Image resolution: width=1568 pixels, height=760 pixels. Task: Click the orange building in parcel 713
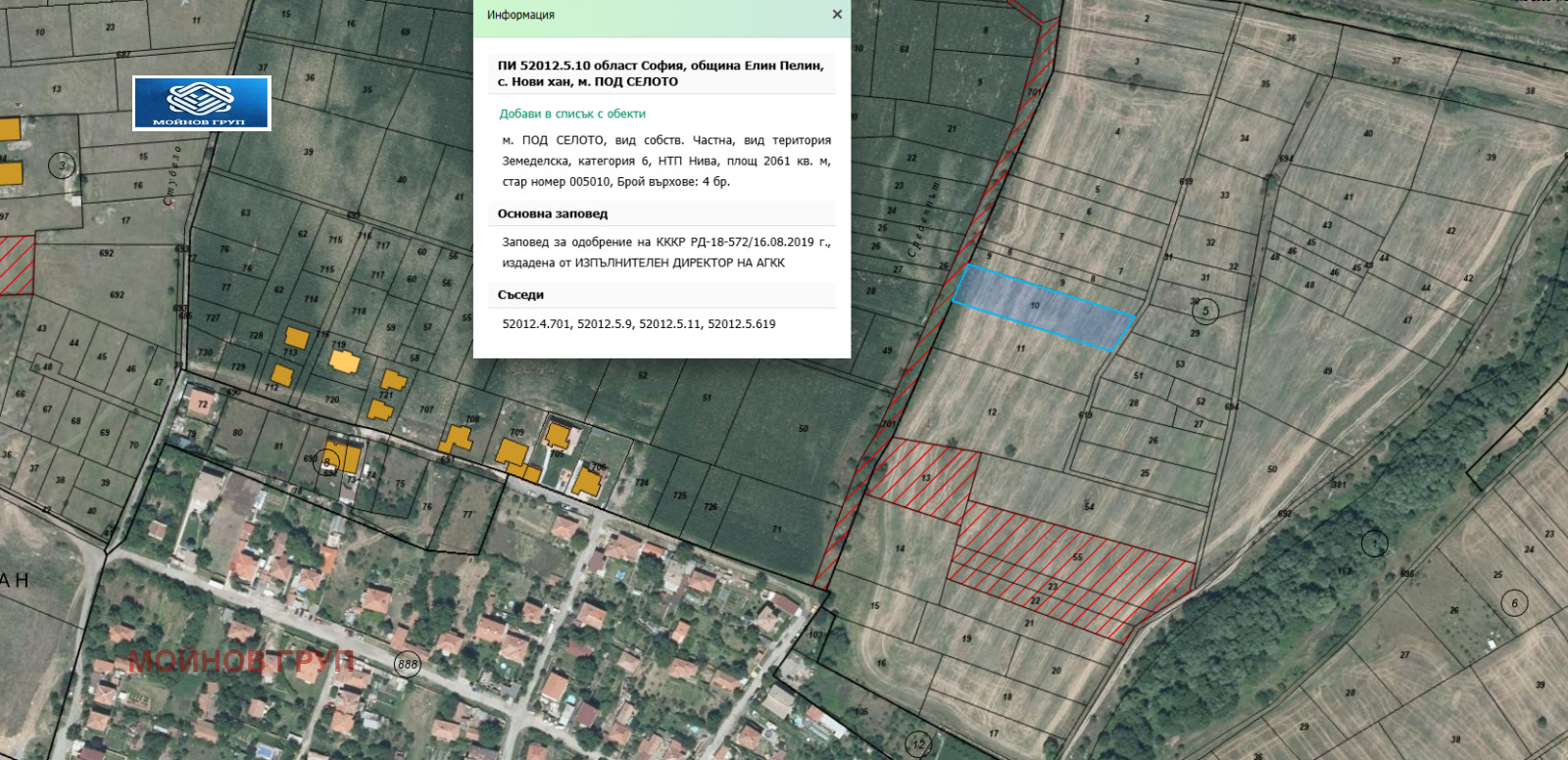[296, 339]
